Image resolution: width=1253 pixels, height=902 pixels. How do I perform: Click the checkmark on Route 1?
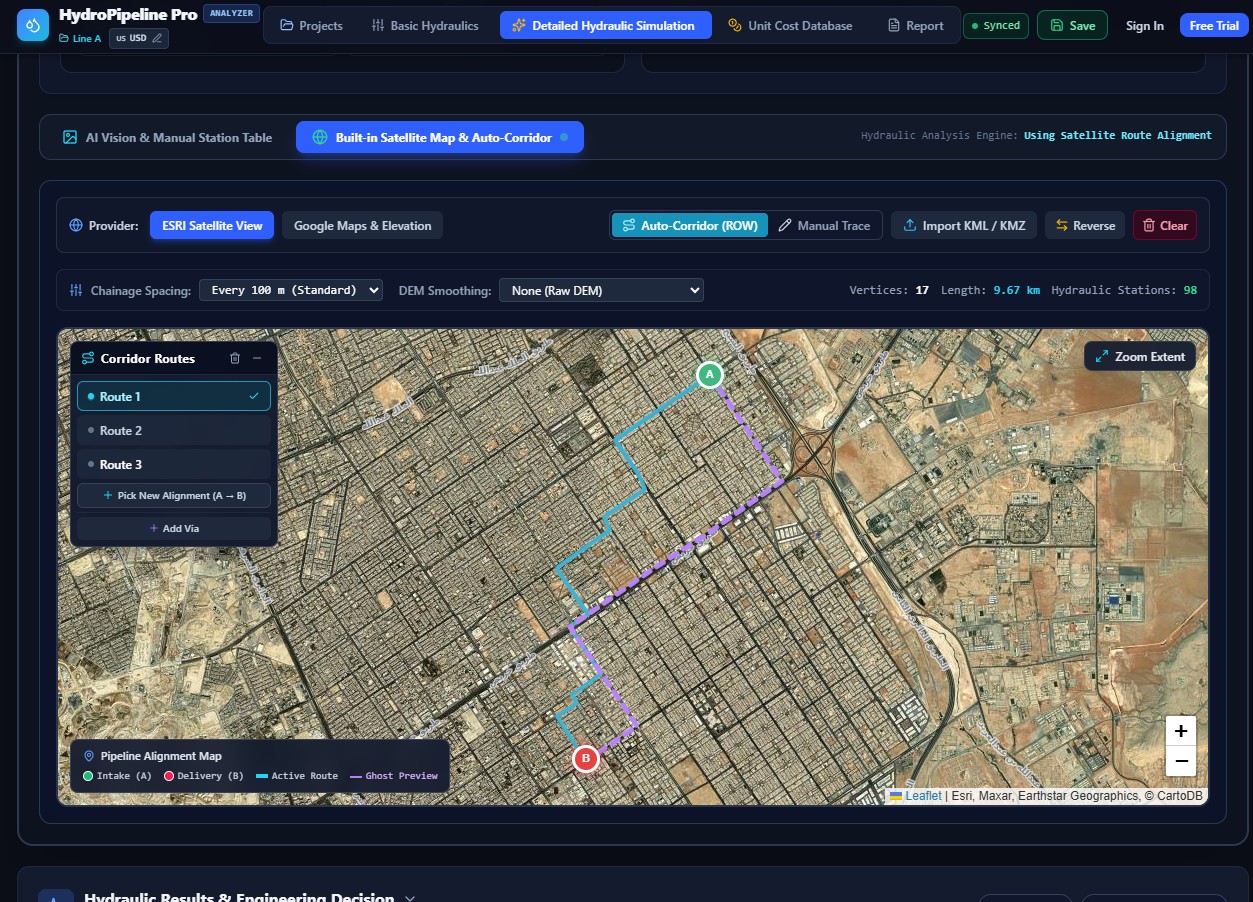[254, 397]
